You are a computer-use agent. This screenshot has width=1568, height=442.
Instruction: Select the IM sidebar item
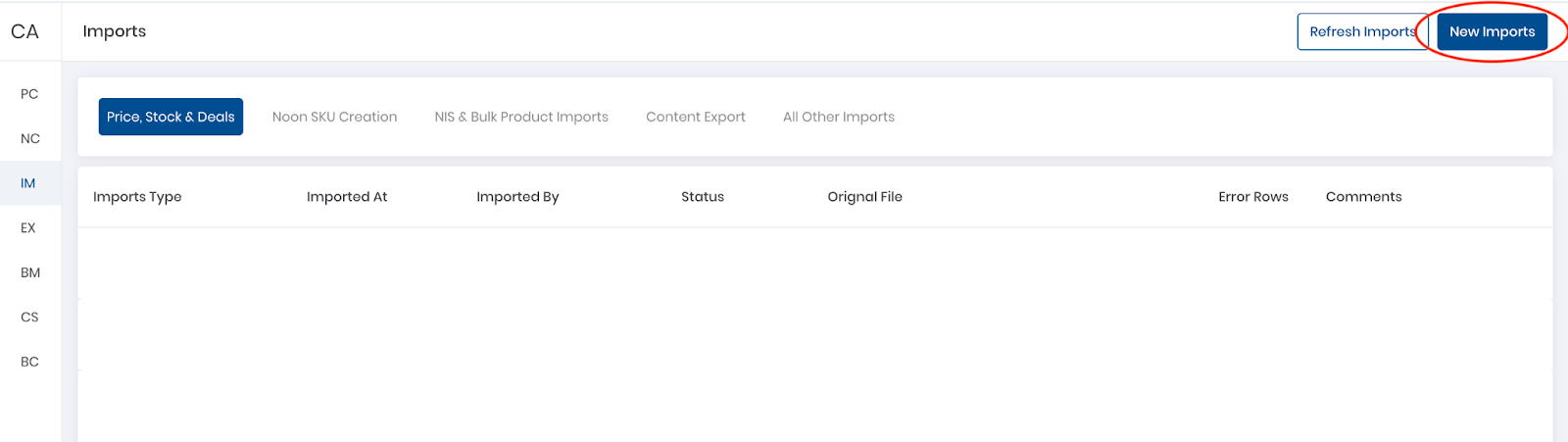point(29,183)
